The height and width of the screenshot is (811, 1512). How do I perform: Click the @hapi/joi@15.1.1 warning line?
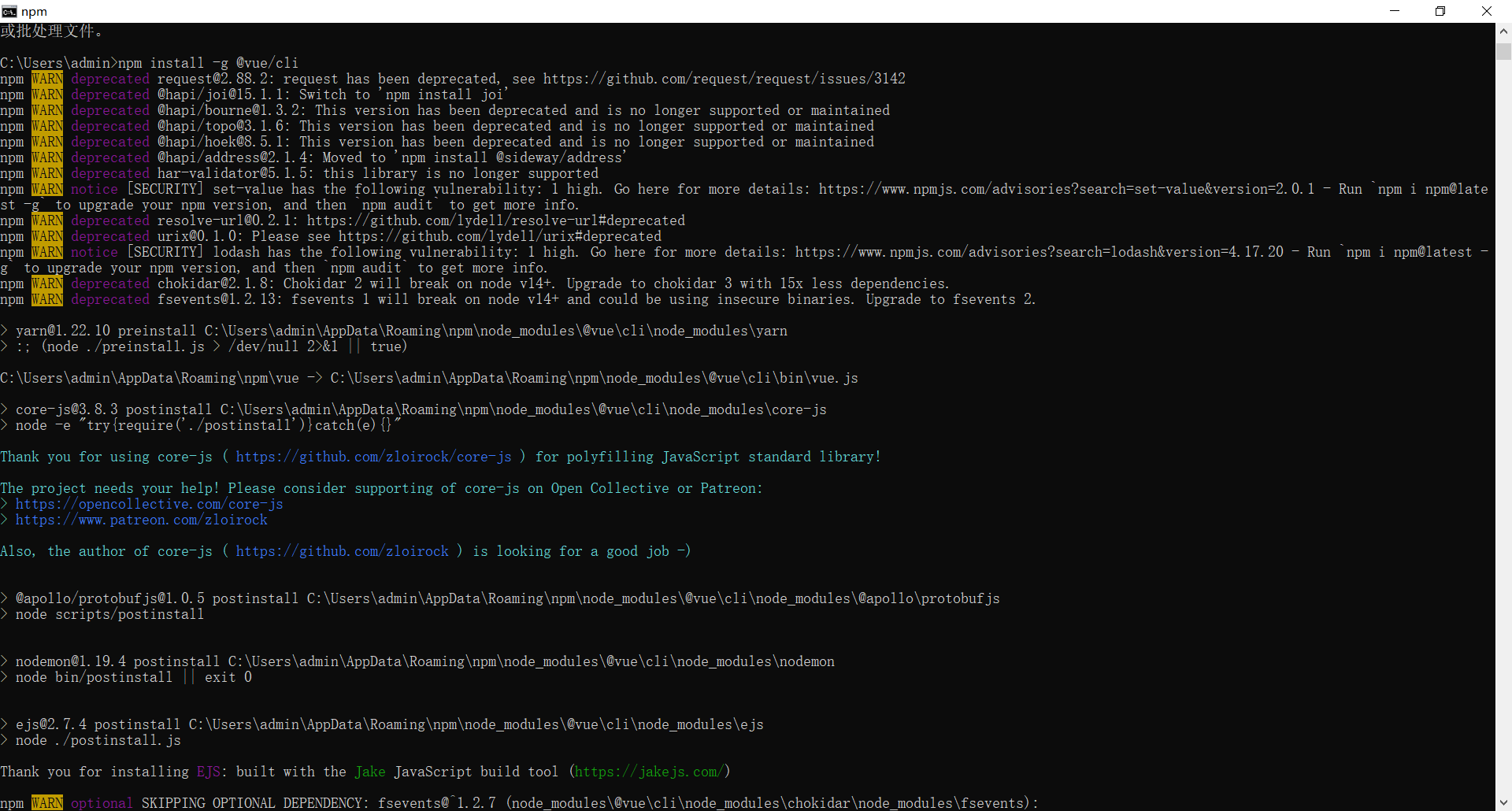click(254, 94)
